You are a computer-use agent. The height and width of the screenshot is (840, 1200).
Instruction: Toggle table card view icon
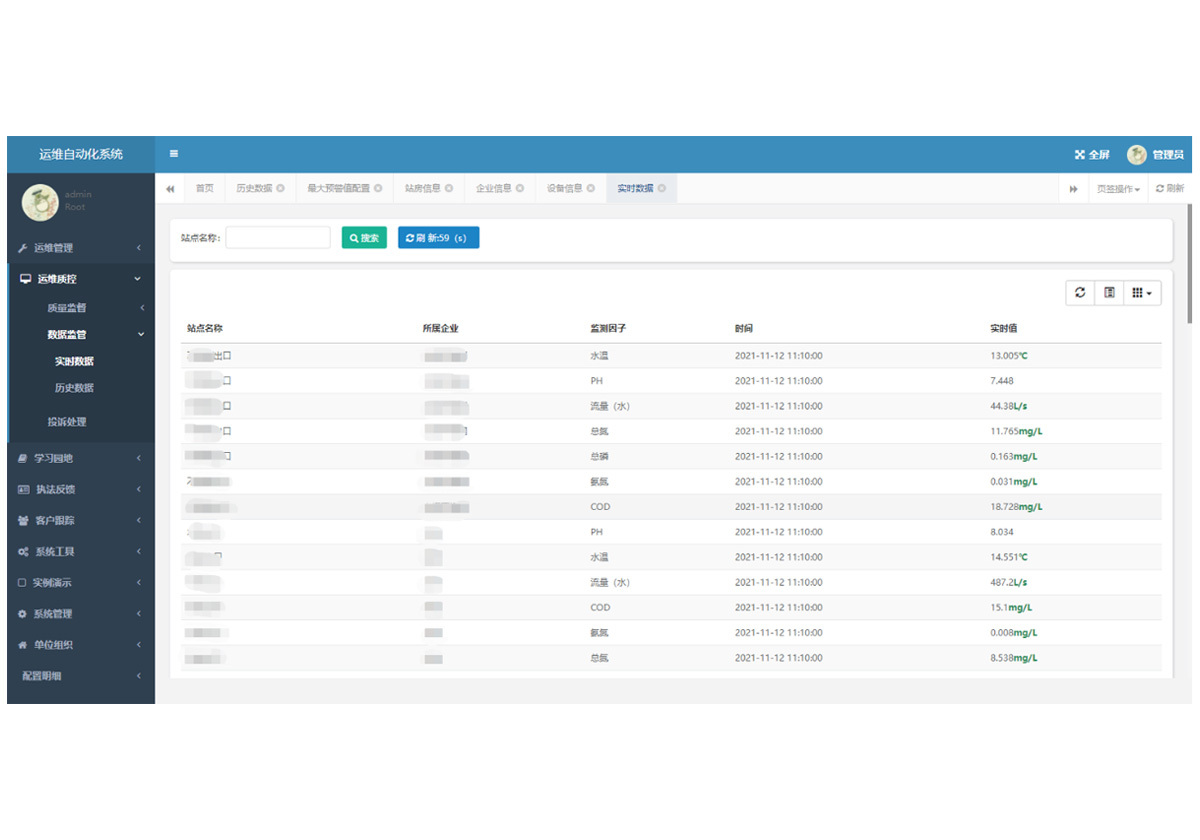[x=1109, y=293]
